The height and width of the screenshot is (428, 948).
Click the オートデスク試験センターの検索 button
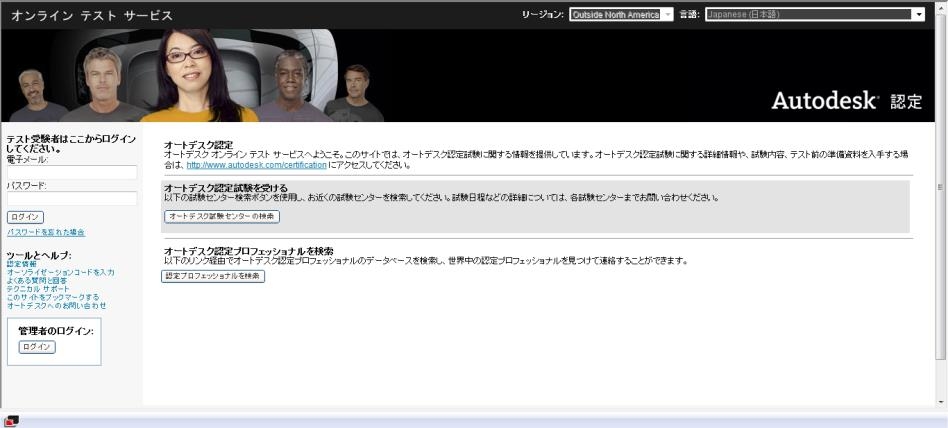222,216
